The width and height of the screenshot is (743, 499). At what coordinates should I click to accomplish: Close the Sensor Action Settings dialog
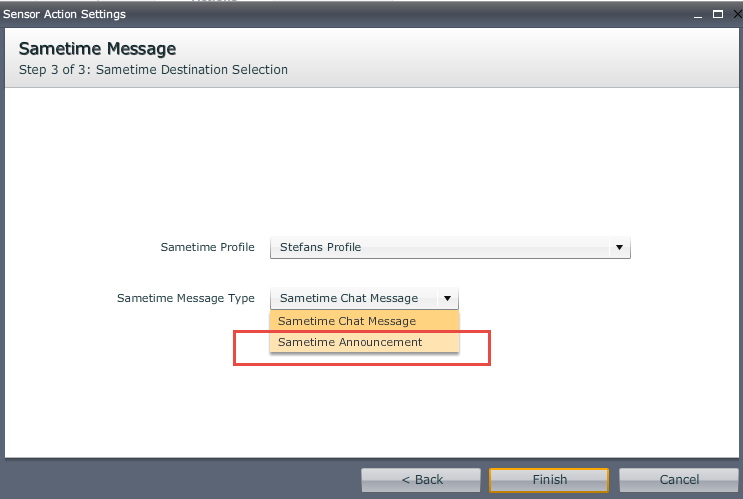732,14
